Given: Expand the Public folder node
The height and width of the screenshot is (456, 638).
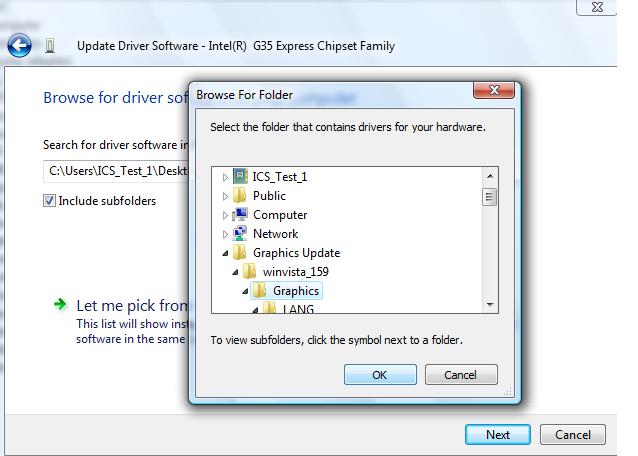Looking at the screenshot, I should point(225,196).
